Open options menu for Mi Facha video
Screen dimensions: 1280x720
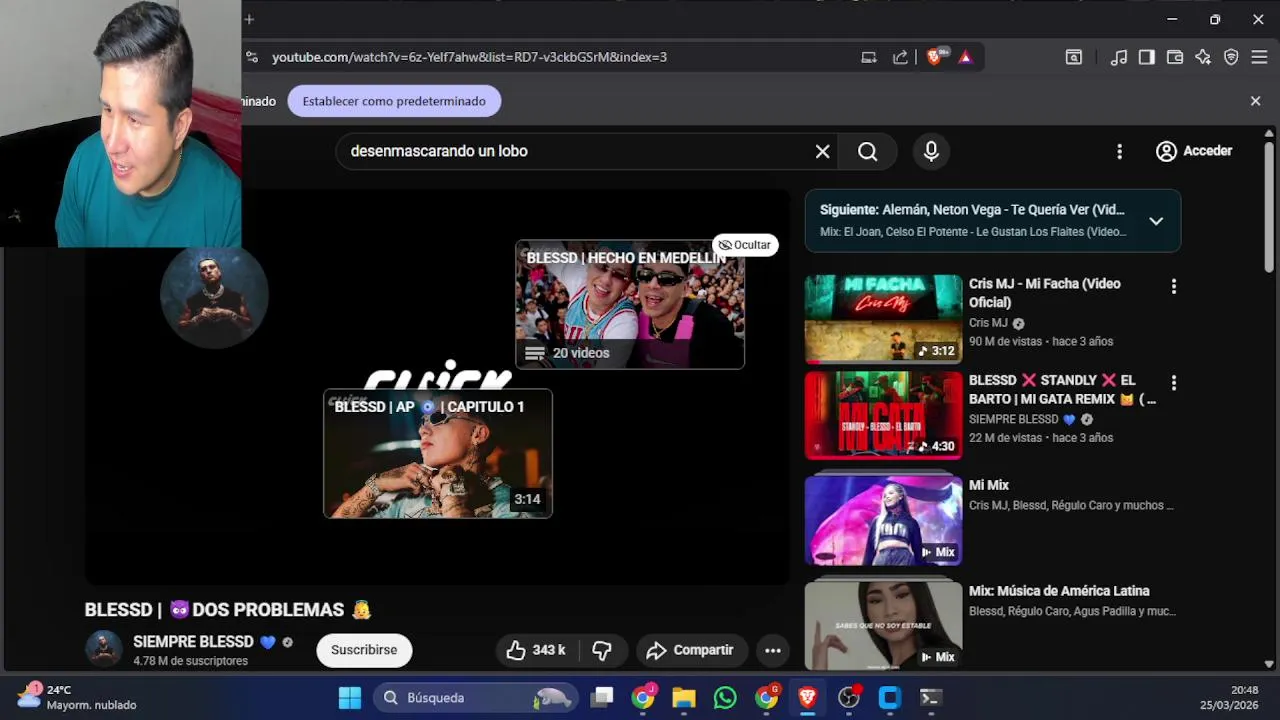pyautogui.click(x=1173, y=286)
